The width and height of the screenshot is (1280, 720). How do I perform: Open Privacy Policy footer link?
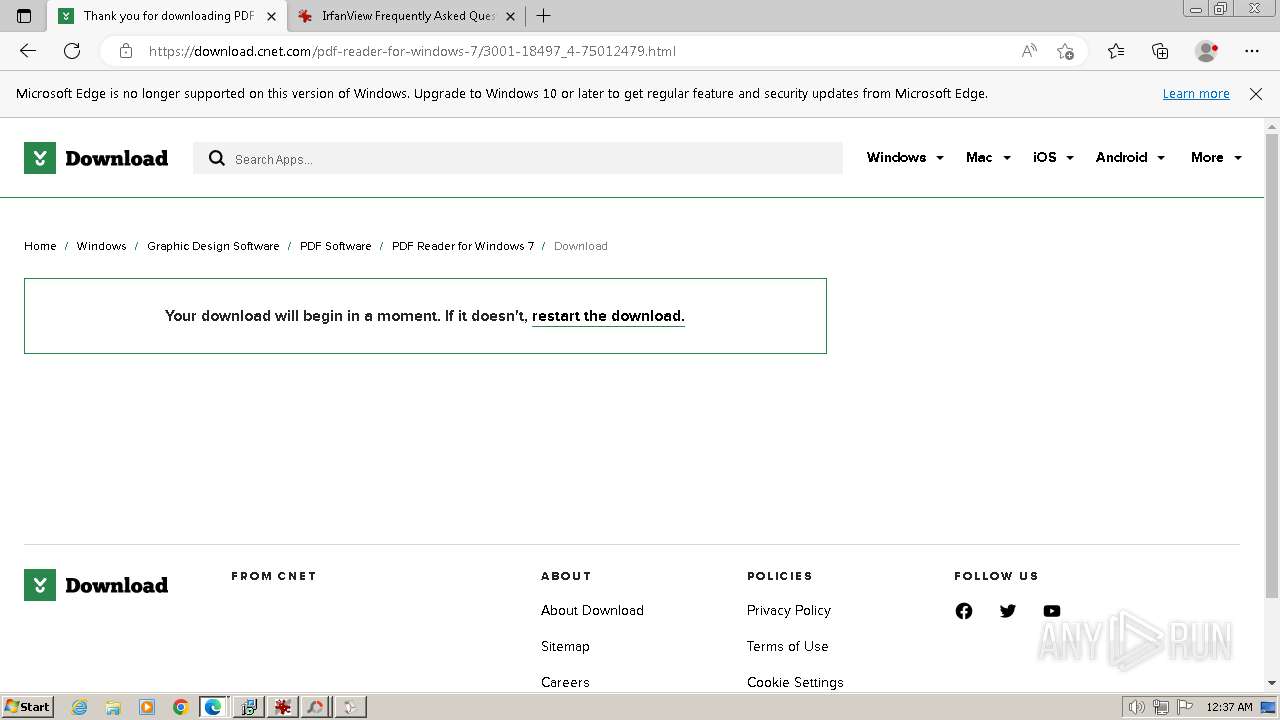[789, 610]
